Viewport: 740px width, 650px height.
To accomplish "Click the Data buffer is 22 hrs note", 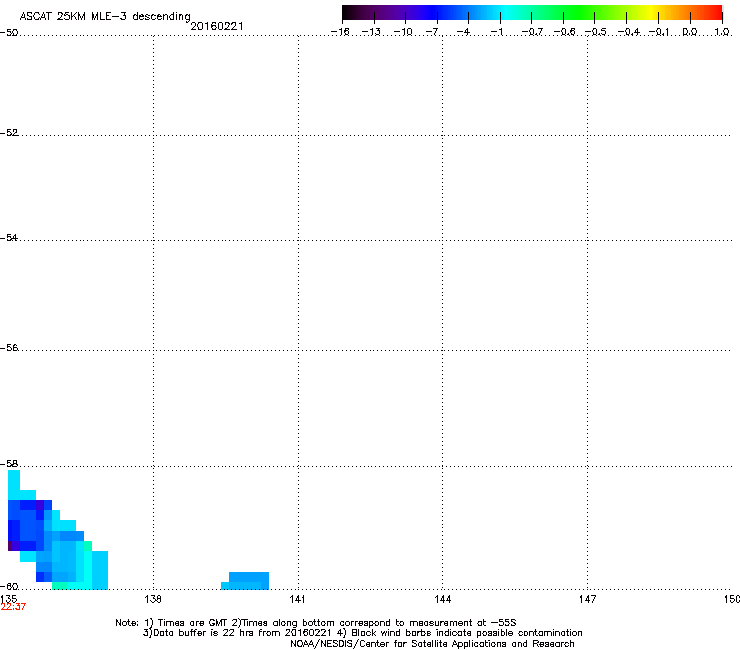I will pos(362,633).
